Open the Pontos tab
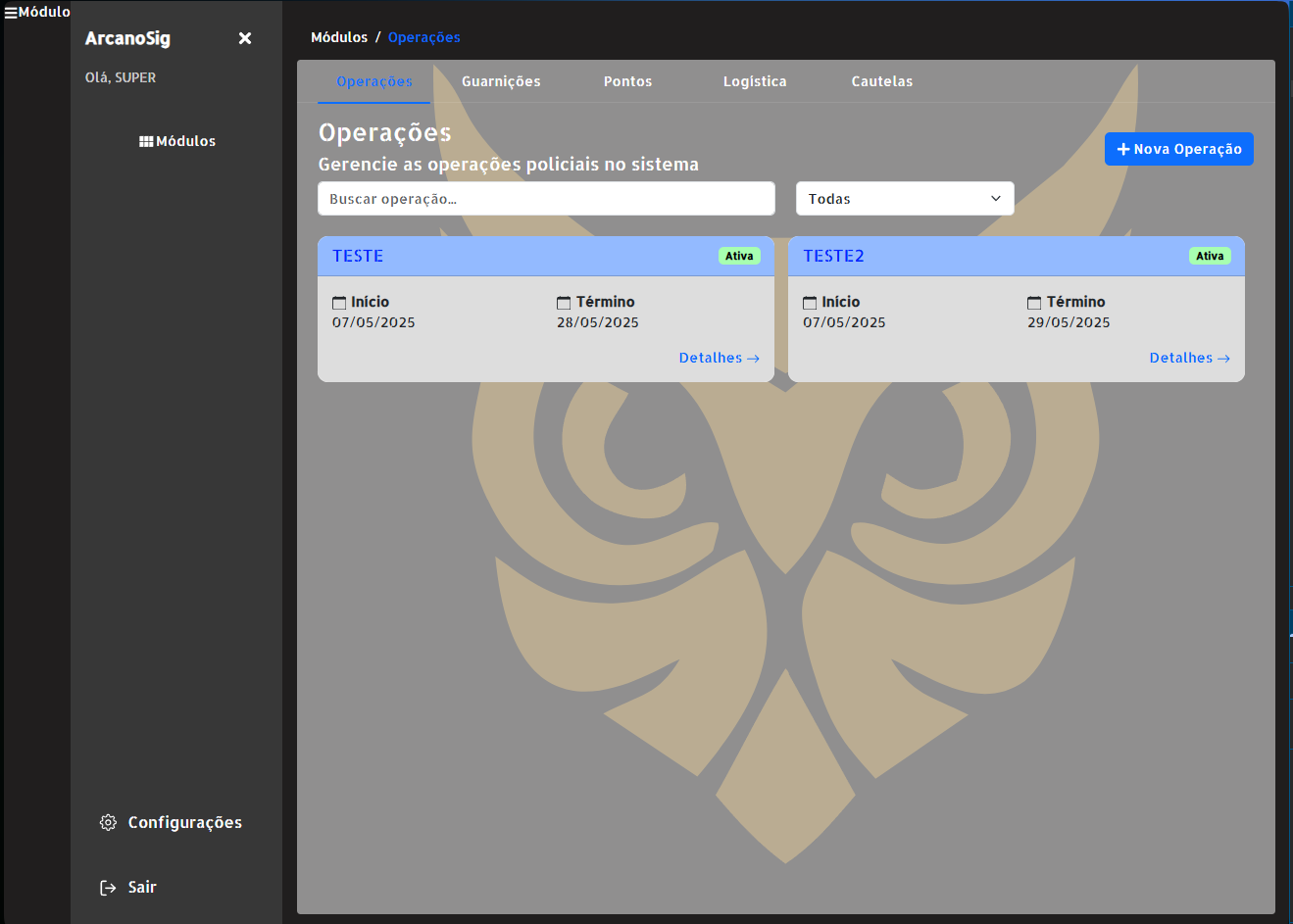 tap(627, 81)
